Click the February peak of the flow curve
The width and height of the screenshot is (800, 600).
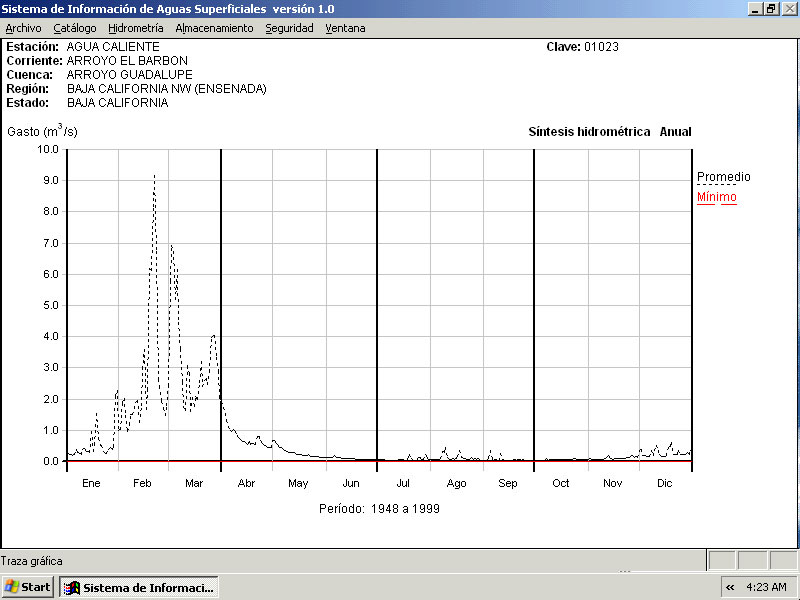(x=154, y=176)
